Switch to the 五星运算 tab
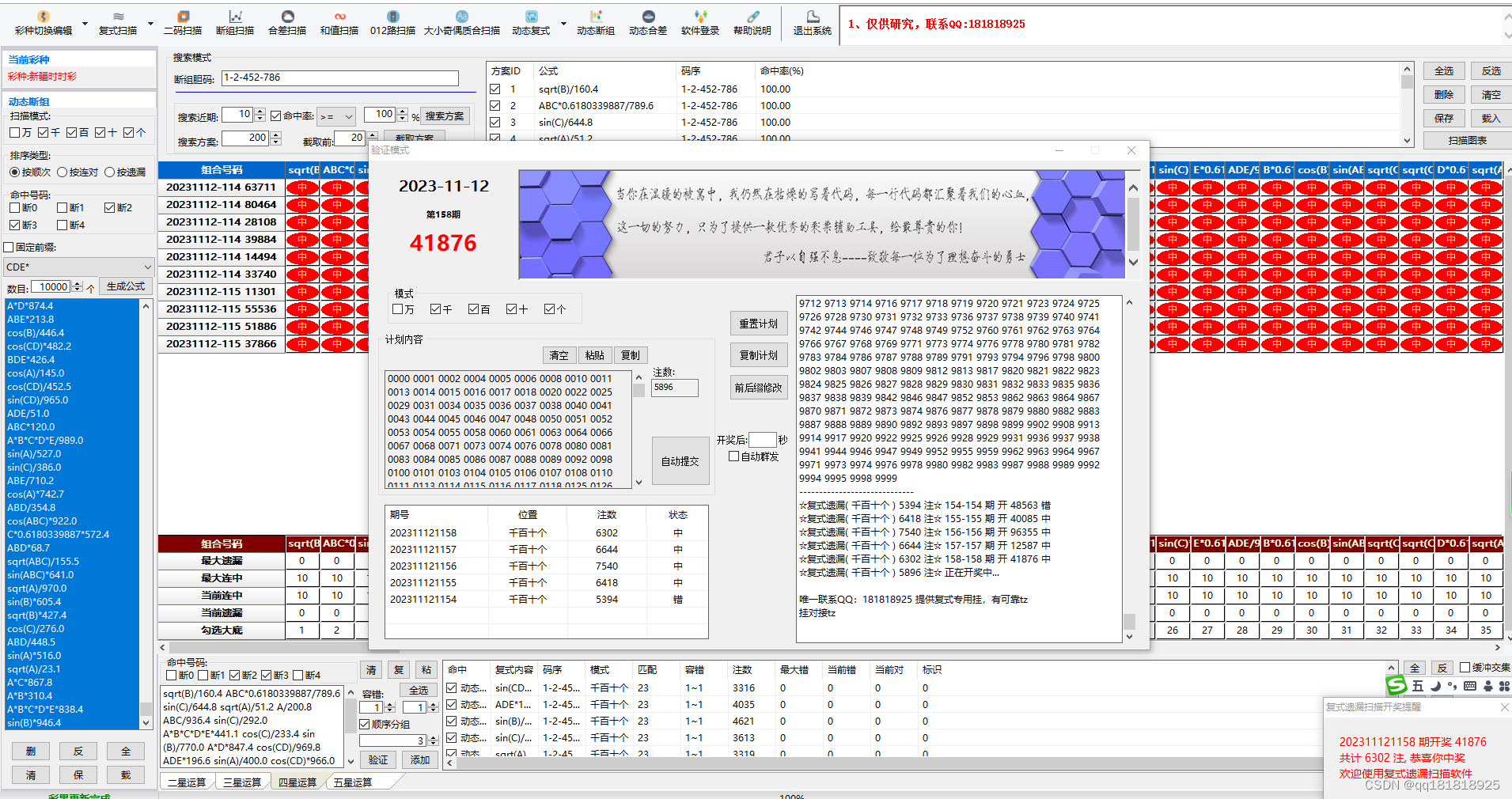This screenshot has height=799, width=1512. [353, 782]
